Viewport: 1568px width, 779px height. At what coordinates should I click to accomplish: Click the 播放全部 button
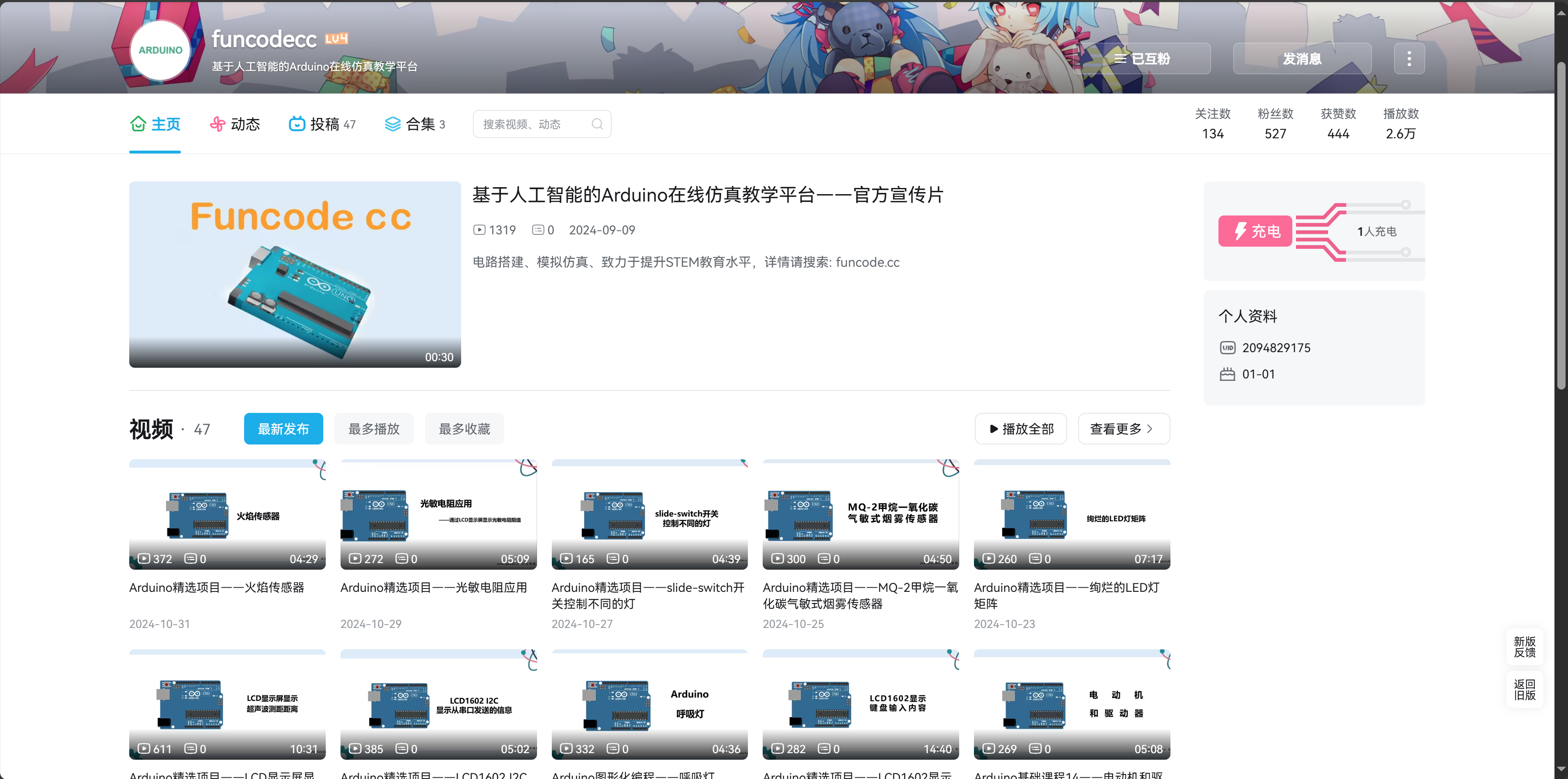1020,429
